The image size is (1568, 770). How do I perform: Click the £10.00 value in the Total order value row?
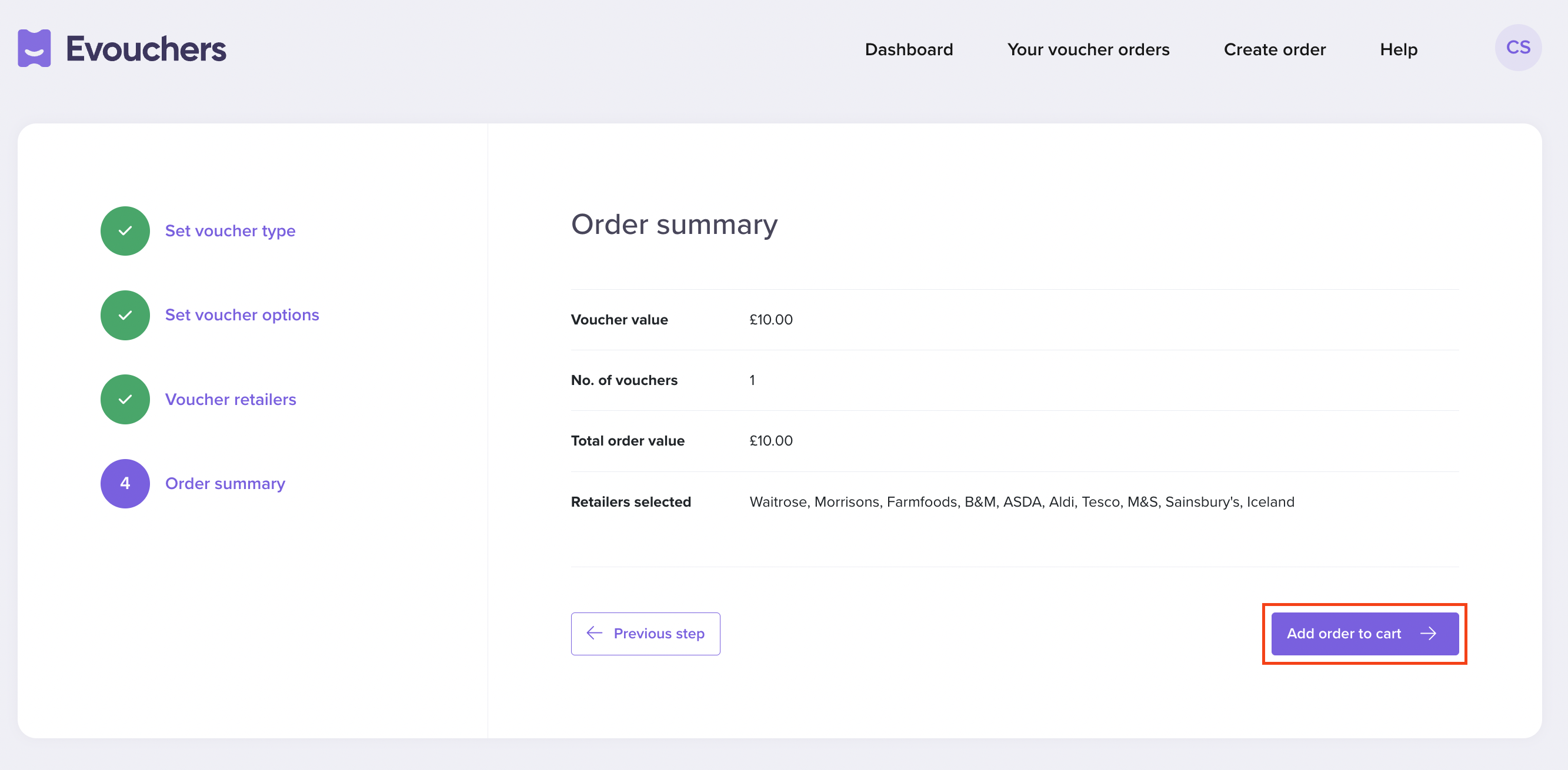tap(770, 441)
